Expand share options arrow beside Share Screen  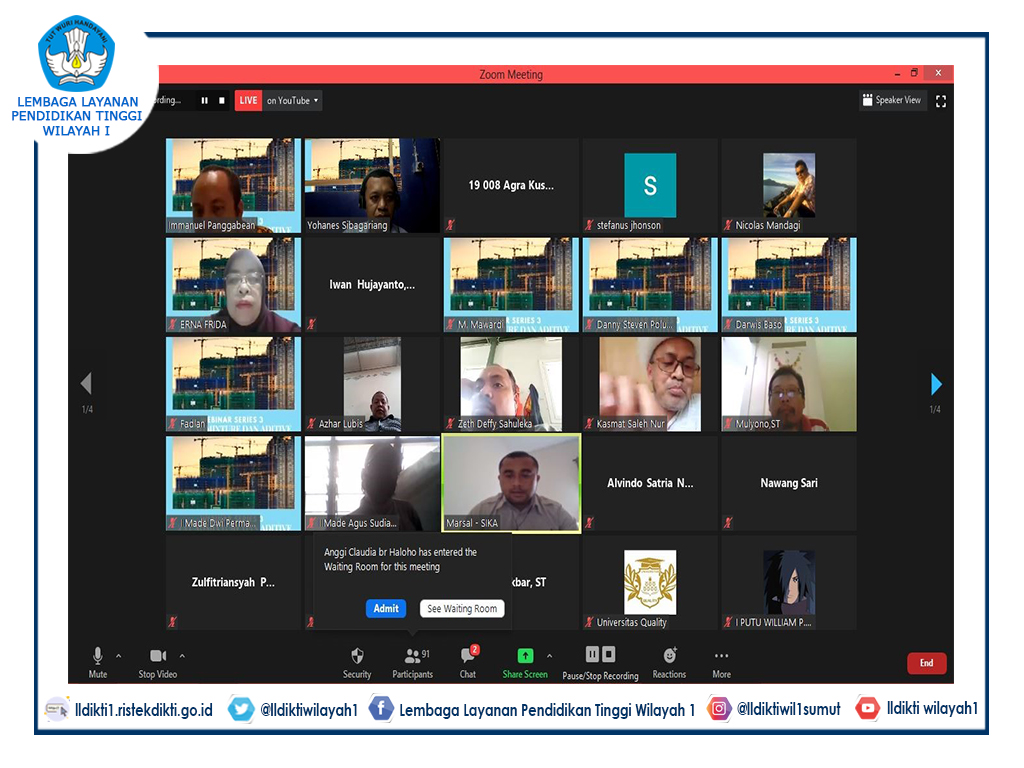click(549, 656)
